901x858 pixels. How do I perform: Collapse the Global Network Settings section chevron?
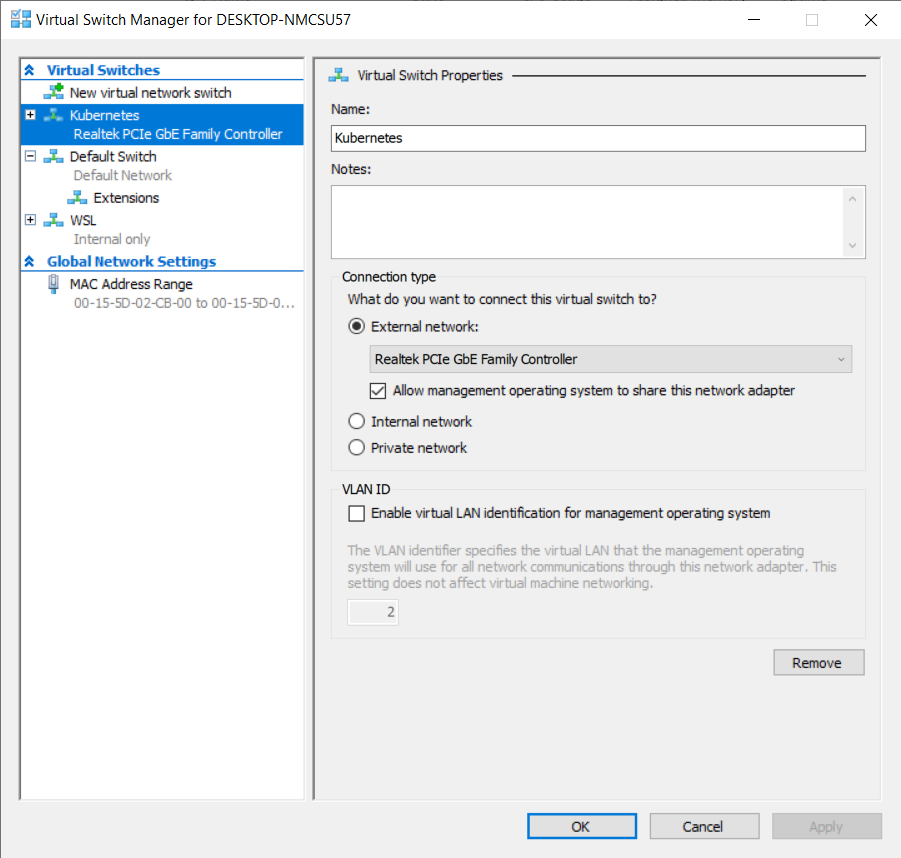(29, 261)
